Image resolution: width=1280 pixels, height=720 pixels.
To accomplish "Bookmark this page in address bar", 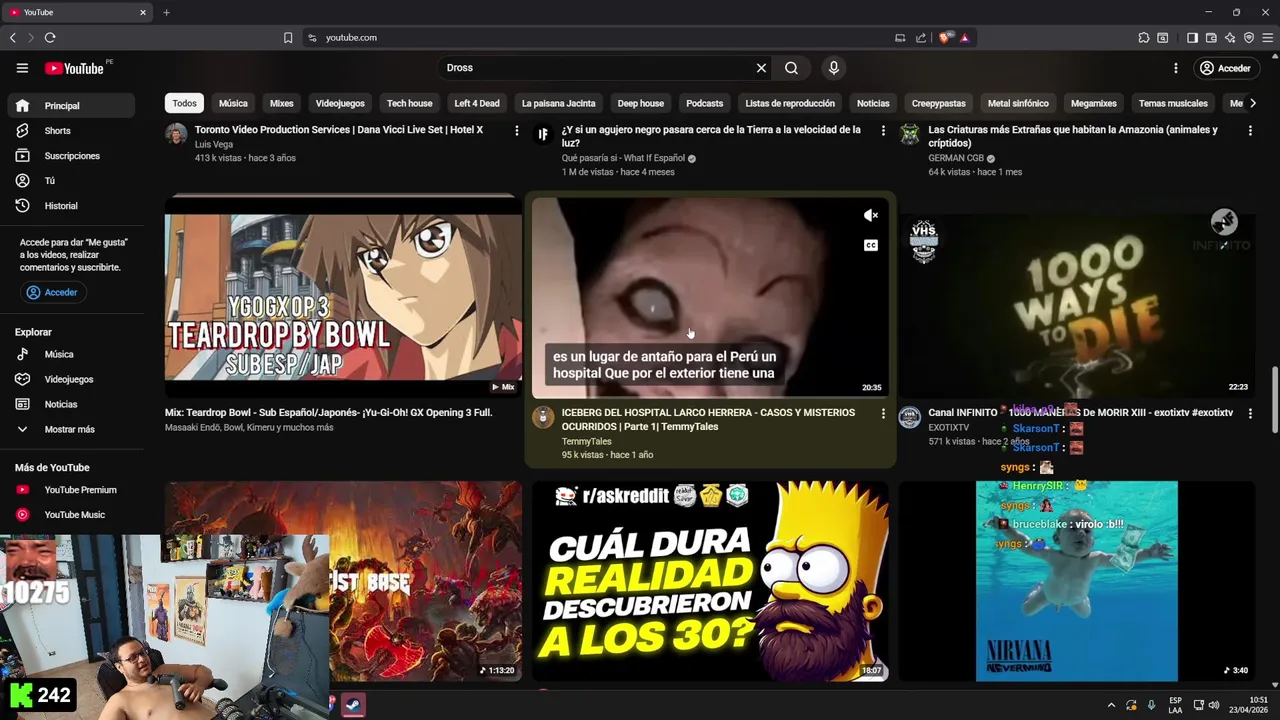I will [x=288, y=38].
